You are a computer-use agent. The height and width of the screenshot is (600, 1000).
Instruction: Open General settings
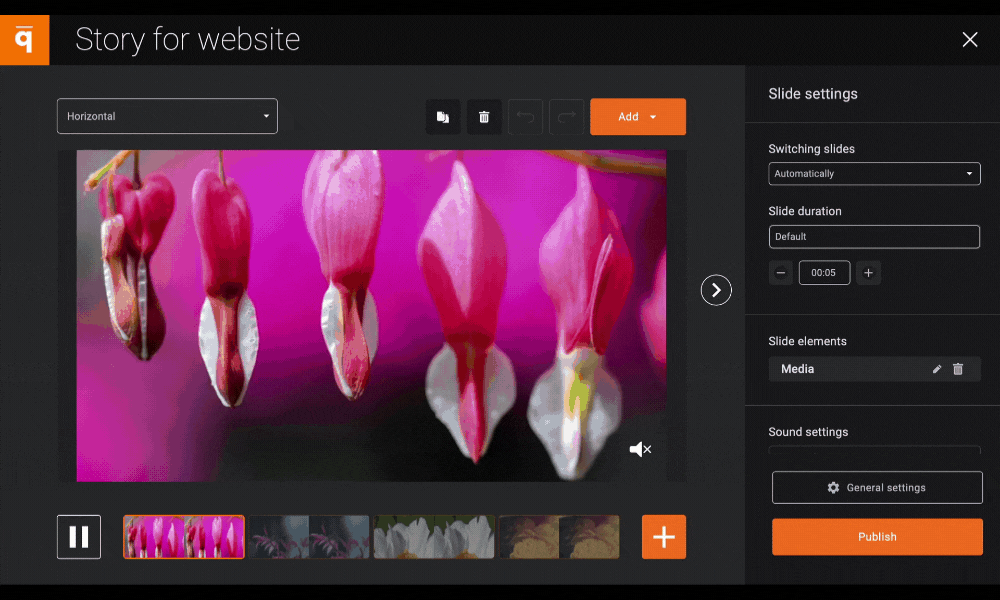pos(877,488)
